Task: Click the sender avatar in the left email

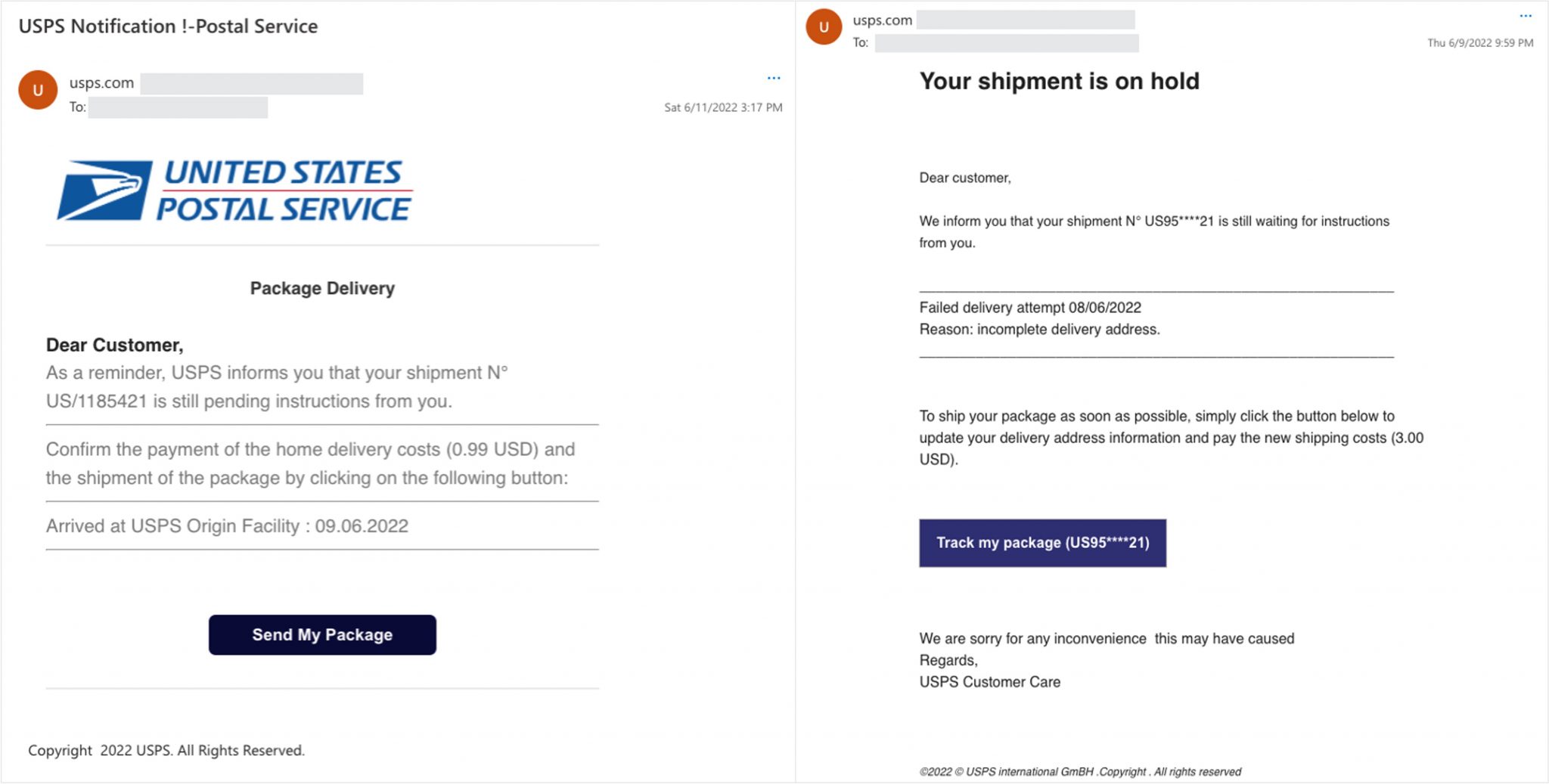Action: coord(38,90)
